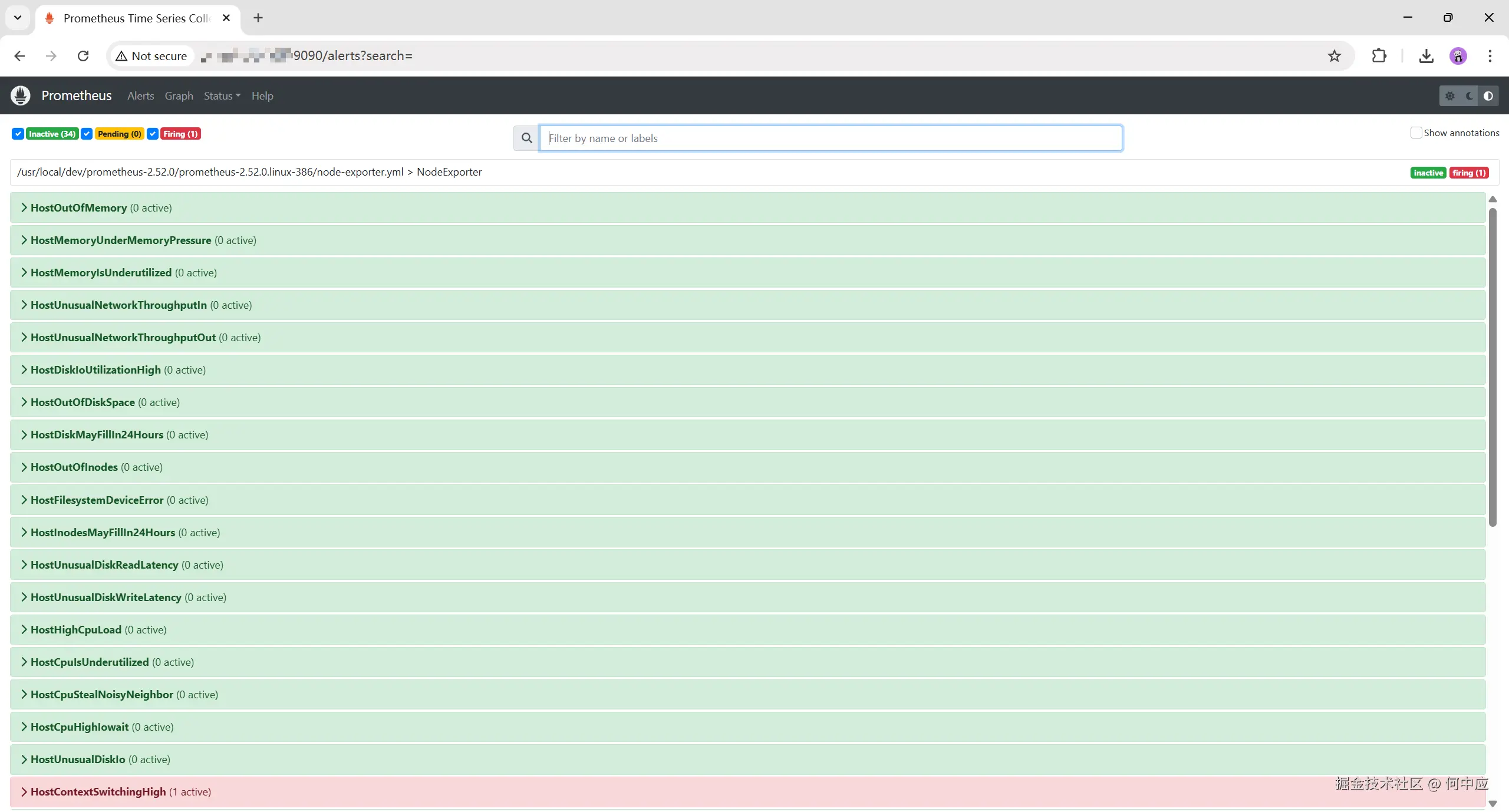Switch to light theme sun icon
This screenshot has height=812, width=1509.
(1450, 96)
